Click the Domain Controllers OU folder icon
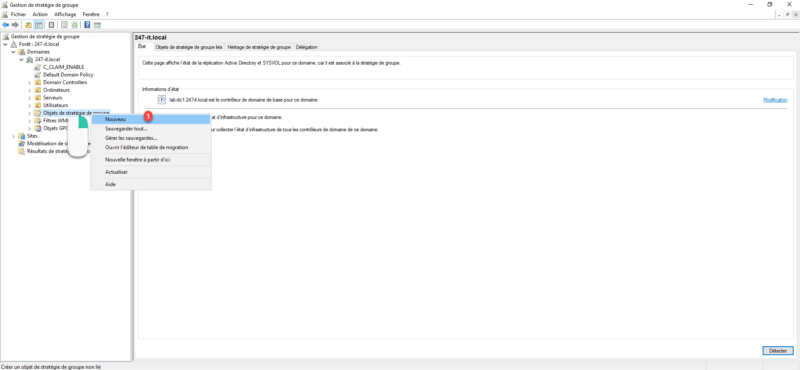Screen dimensions: 800x370 coord(38,82)
